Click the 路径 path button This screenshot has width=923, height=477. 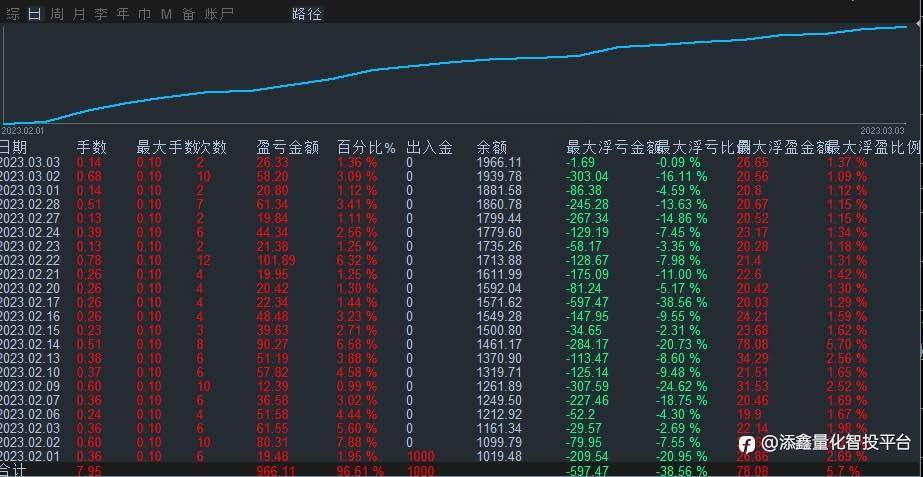307,14
